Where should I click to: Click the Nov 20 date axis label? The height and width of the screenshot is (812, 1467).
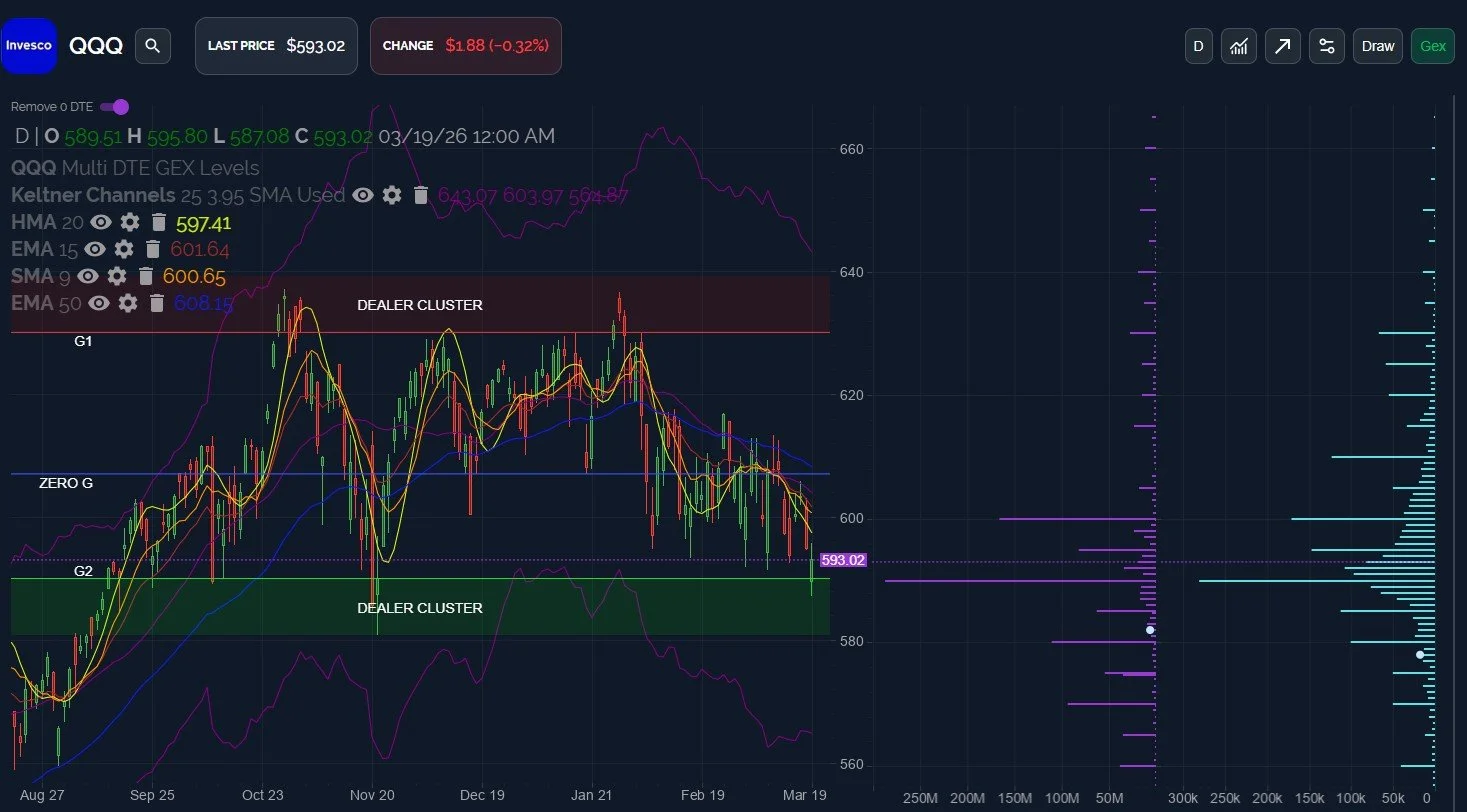[x=371, y=796]
